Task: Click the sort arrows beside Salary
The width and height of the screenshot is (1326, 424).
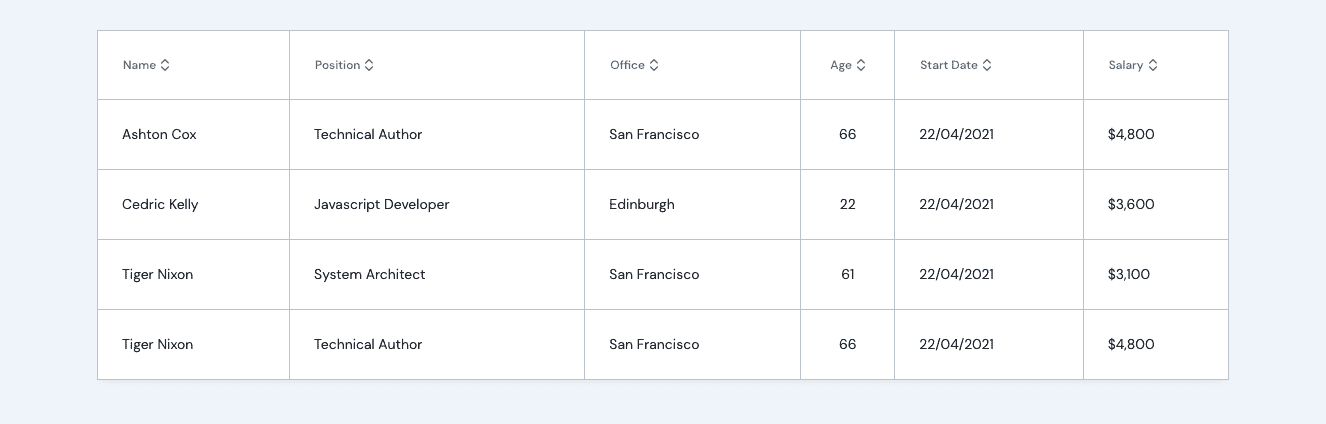Action: tap(1153, 65)
